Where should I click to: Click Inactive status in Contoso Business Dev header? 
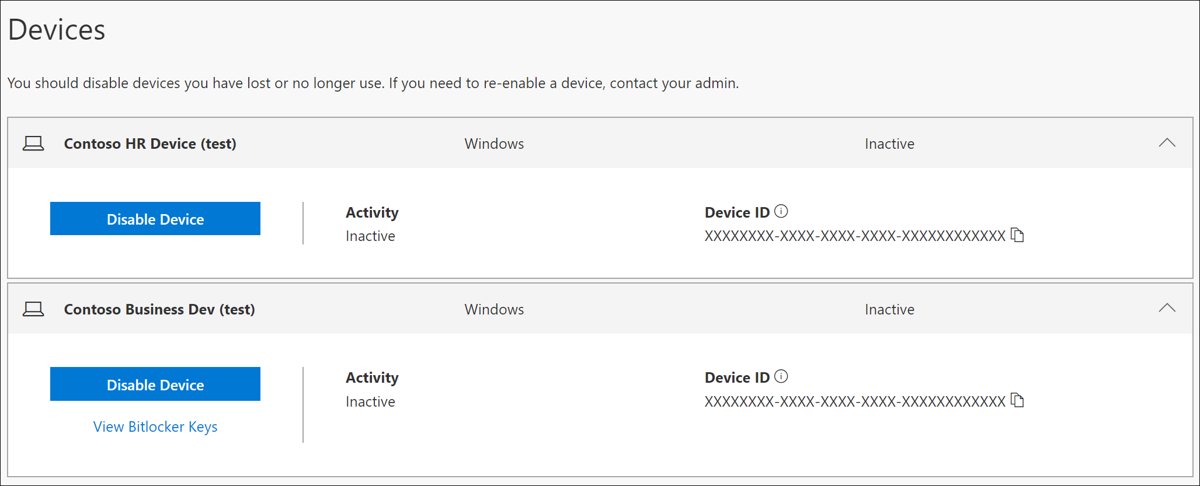point(890,310)
